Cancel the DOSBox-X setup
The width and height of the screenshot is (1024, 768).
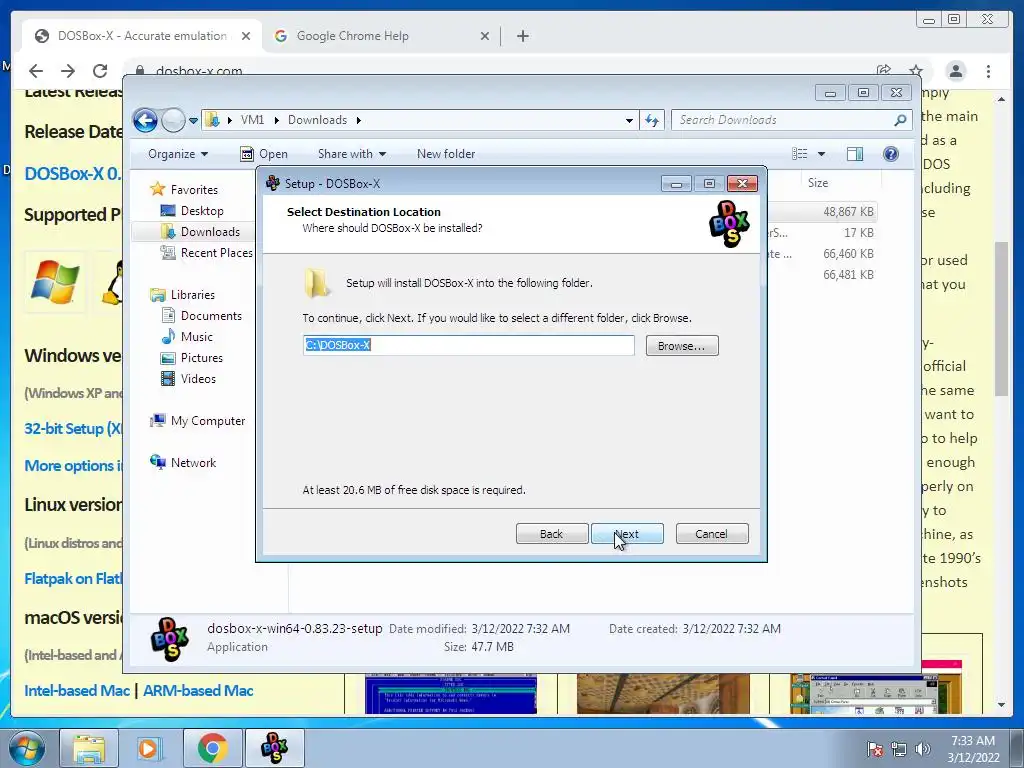tap(712, 534)
